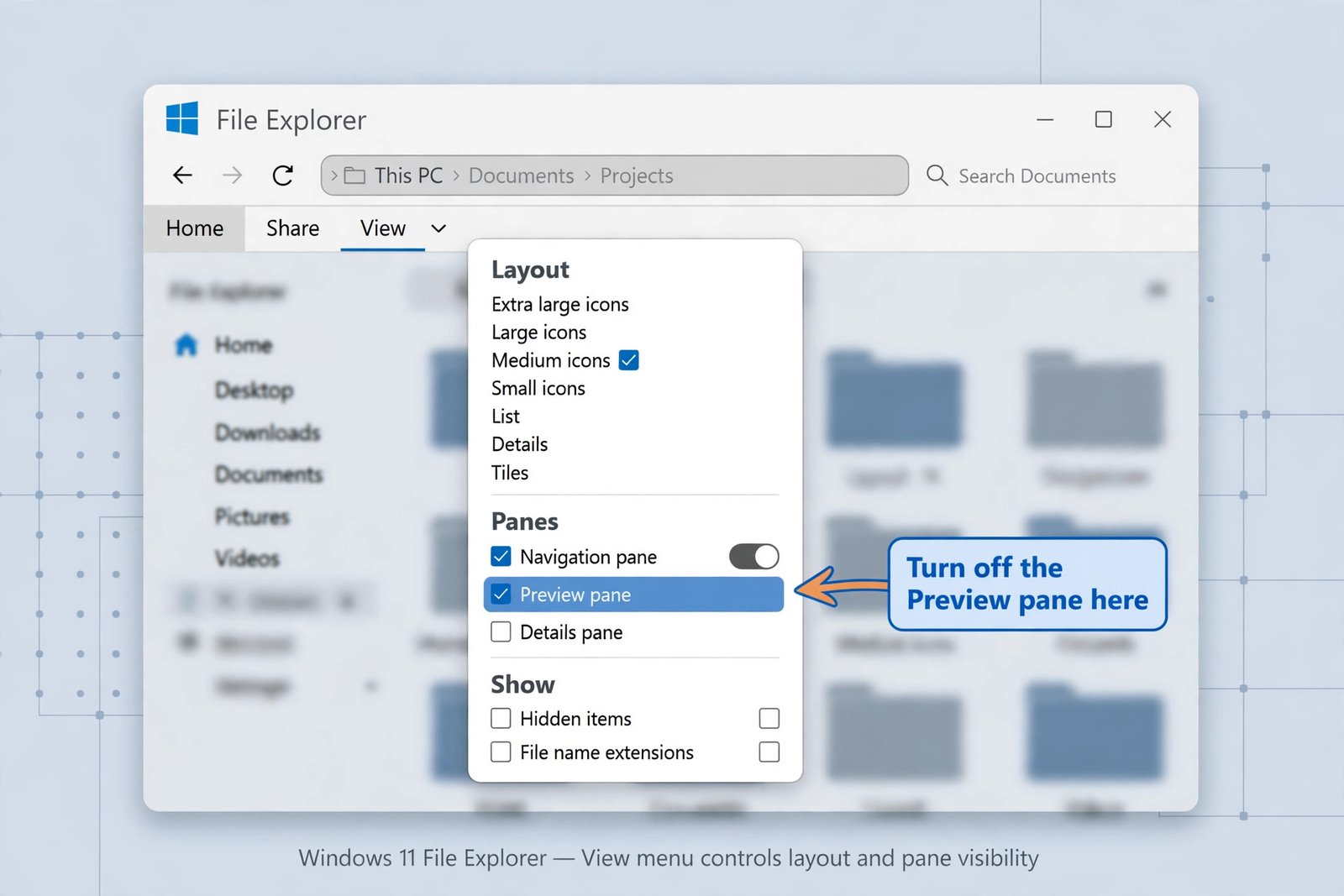Minimize the File Explorer window
This screenshot has height=896, width=1344.
pos(1045,119)
